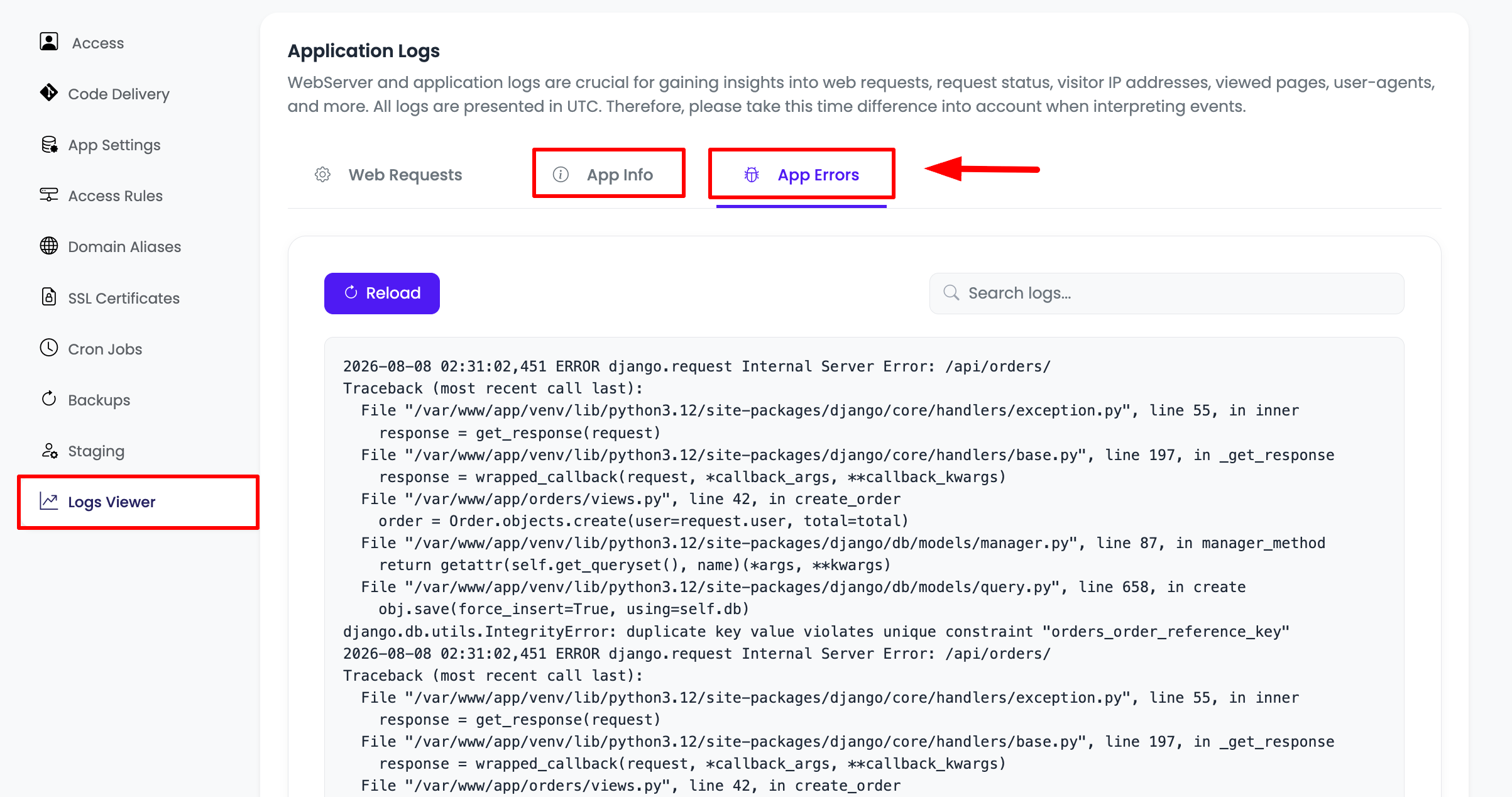Click the Staging user gear icon

pos(49,451)
